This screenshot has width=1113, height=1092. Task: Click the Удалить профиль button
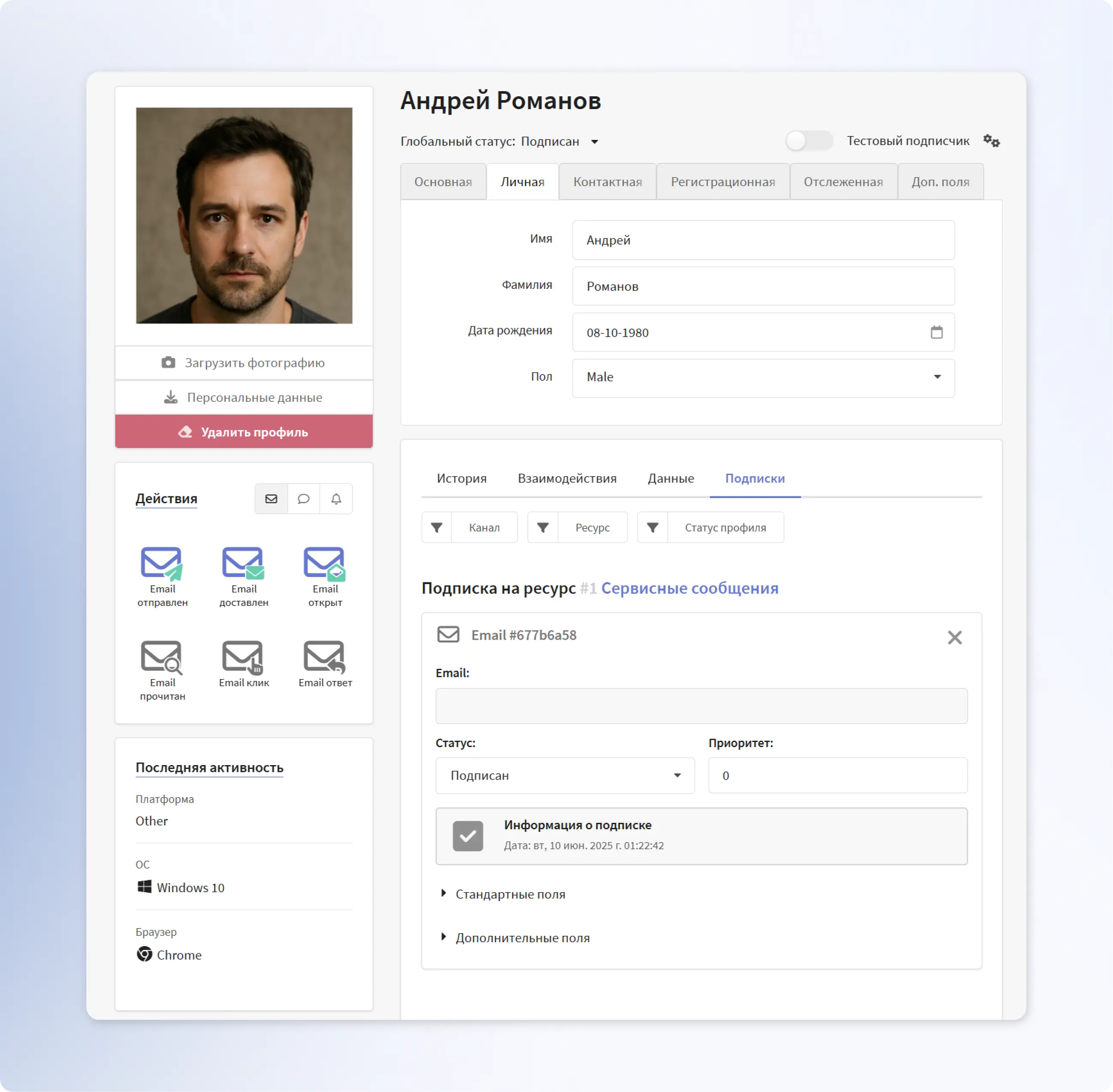click(244, 432)
